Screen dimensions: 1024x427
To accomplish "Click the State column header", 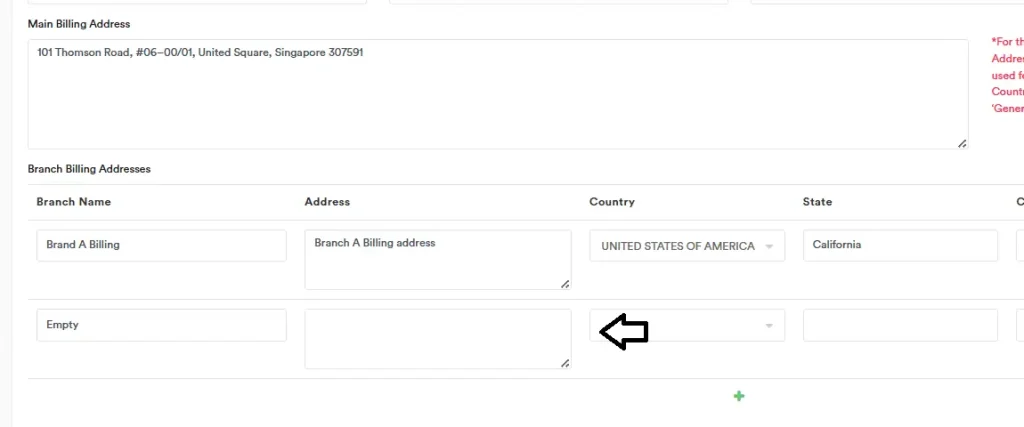I will point(817,202).
